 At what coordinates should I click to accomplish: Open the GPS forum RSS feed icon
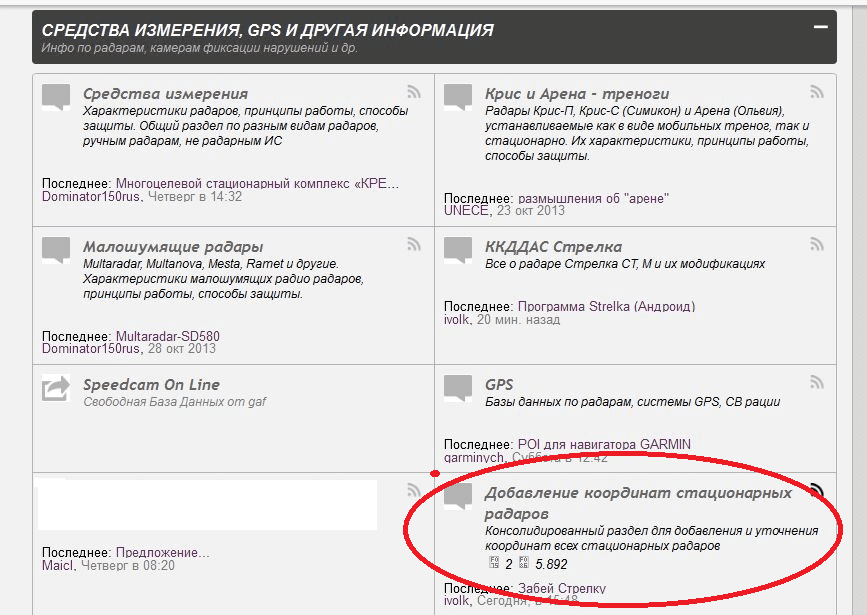[817, 382]
